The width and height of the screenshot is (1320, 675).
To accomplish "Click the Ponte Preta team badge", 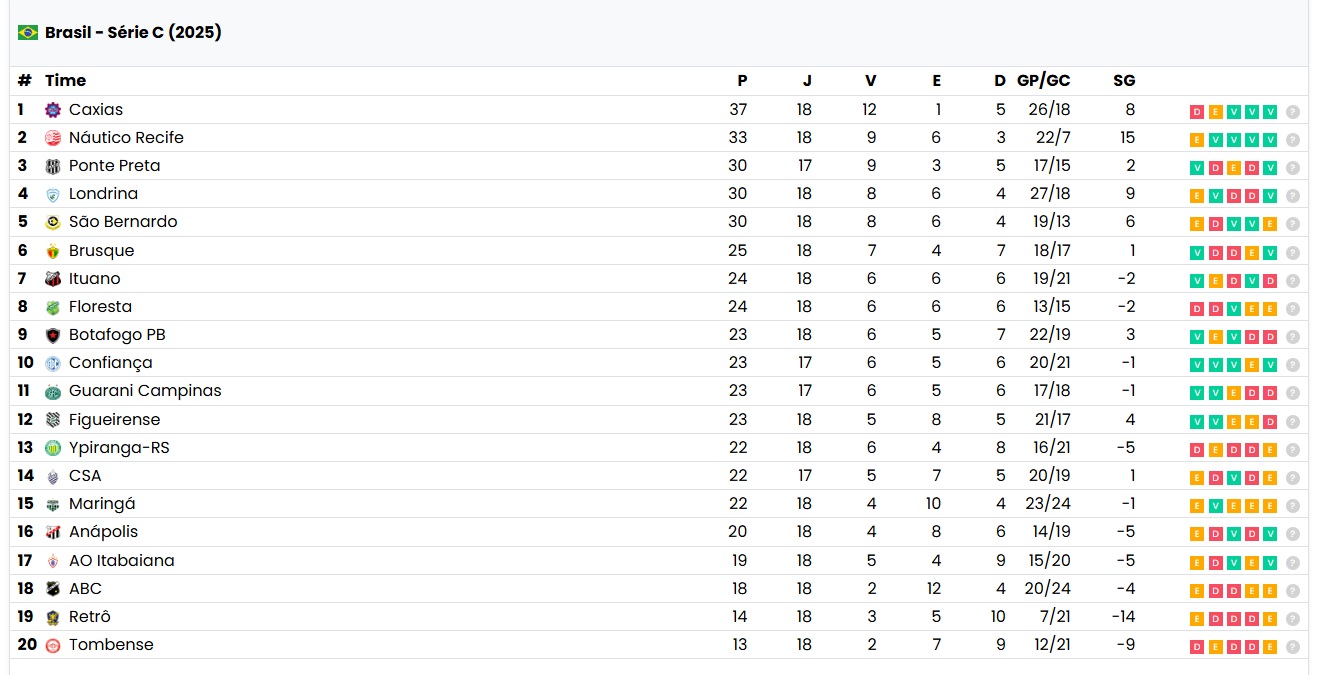I will point(53,166).
